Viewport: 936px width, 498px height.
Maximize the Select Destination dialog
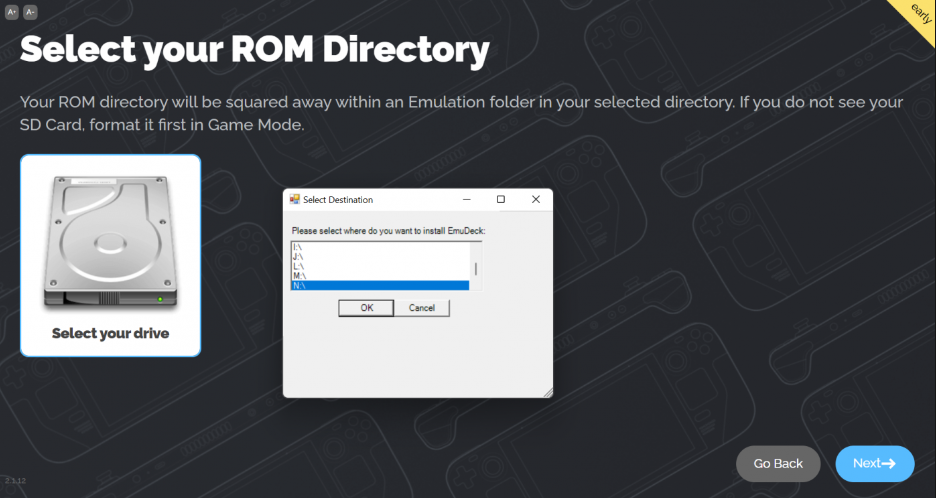click(x=501, y=199)
